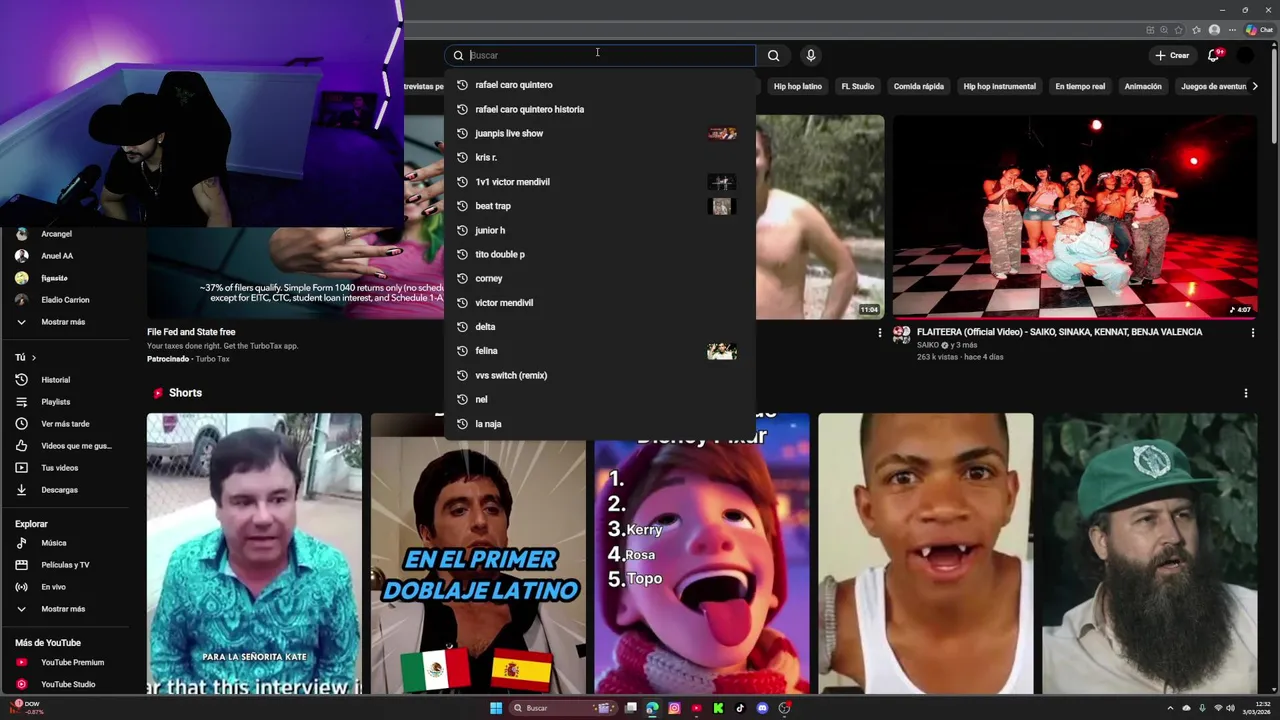This screenshot has height=720, width=1280.
Task: Open the Arcangel channel subscription
Action: pyautogui.click(x=56, y=234)
